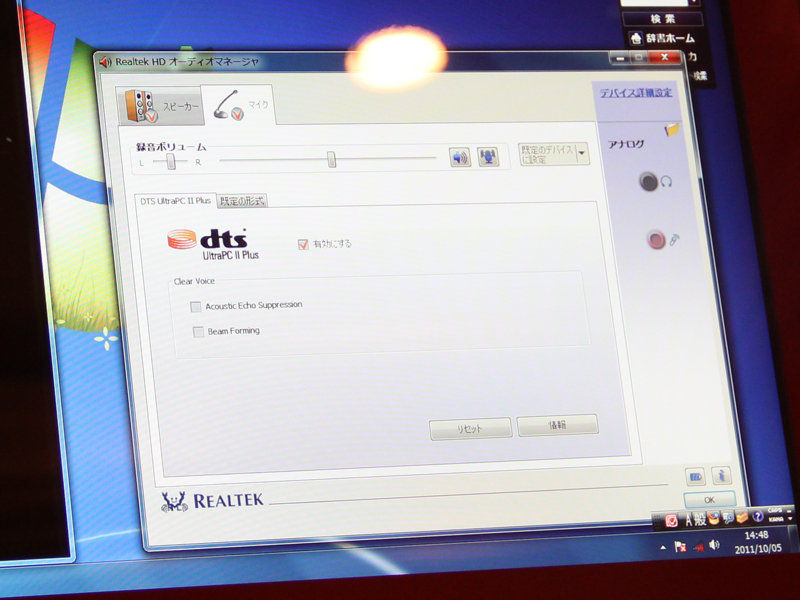Enable the Beam Forming checkbox
This screenshot has height=600, width=800.
(198, 331)
